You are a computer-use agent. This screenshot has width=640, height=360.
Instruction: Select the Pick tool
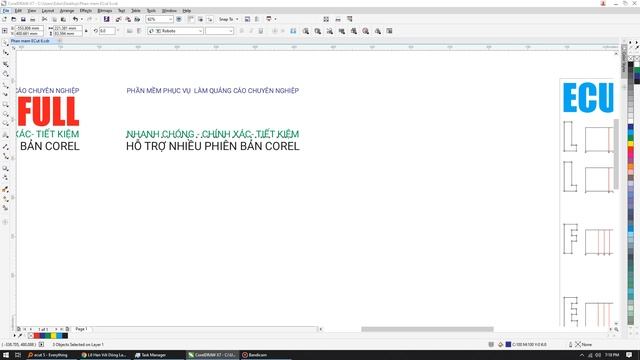(5, 43)
